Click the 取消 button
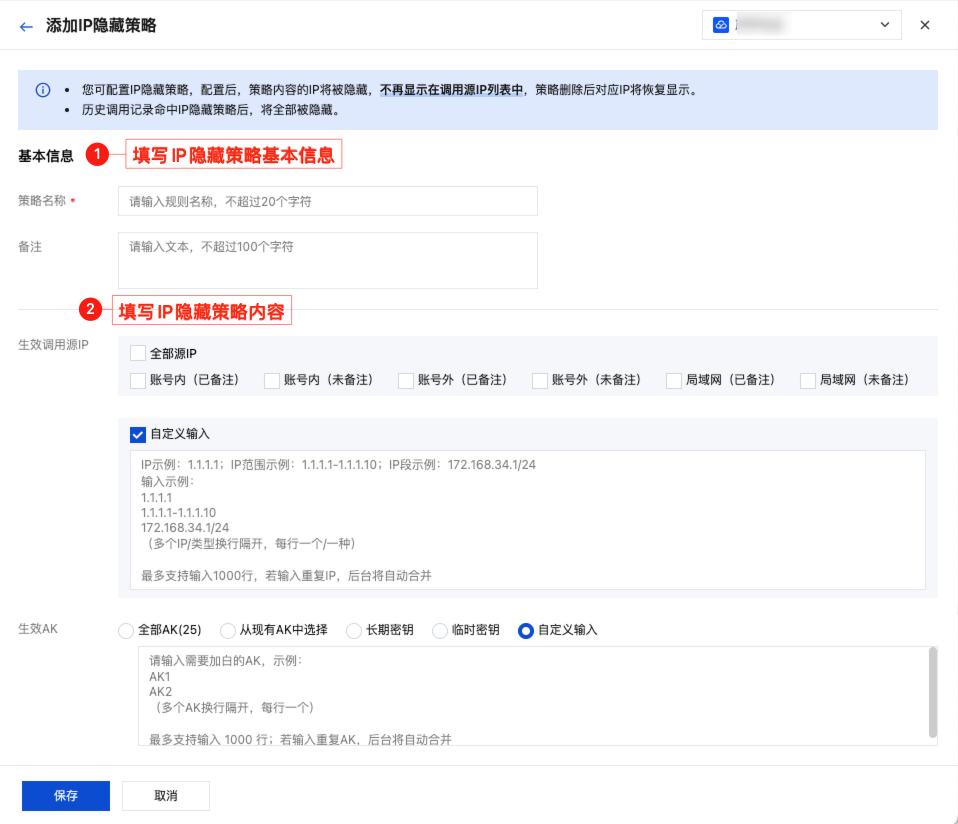 pyautogui.click(x=166, y=796)
